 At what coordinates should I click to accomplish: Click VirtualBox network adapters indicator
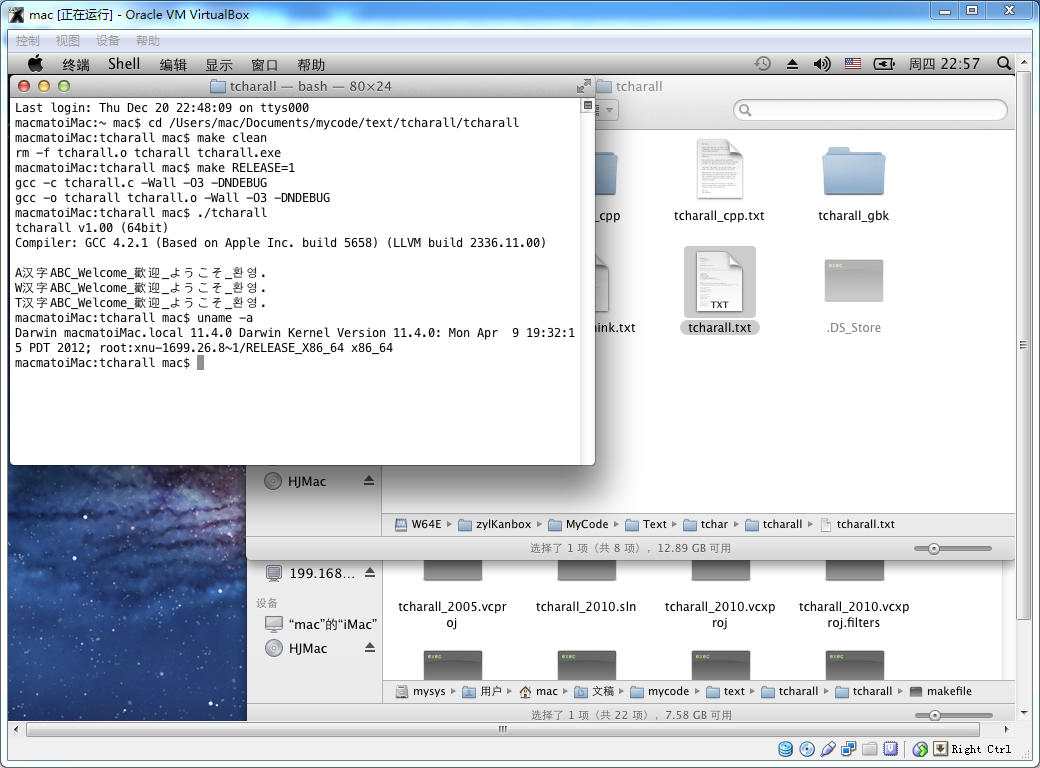click(x=848, y=749)
